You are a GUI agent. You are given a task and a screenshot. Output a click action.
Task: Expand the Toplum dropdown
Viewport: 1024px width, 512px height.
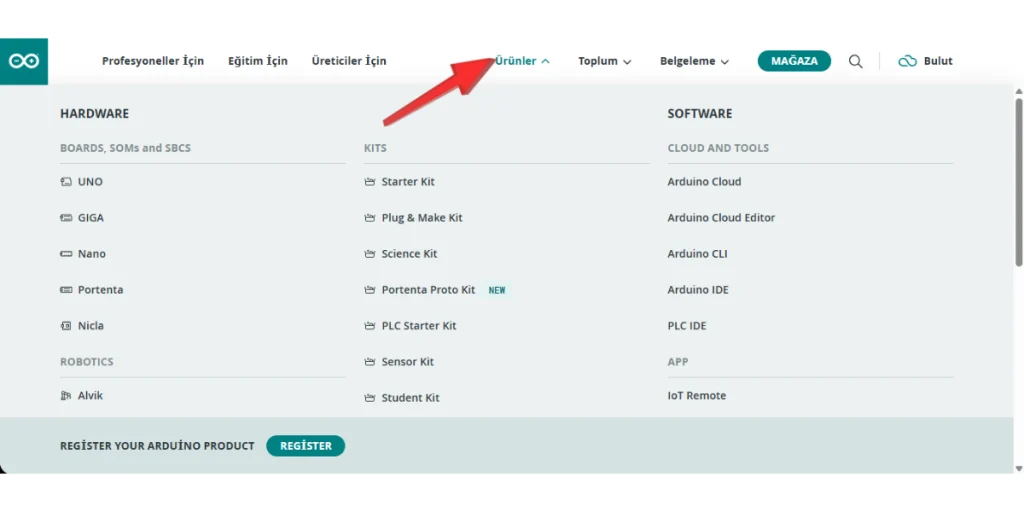(x=605, y=61)
